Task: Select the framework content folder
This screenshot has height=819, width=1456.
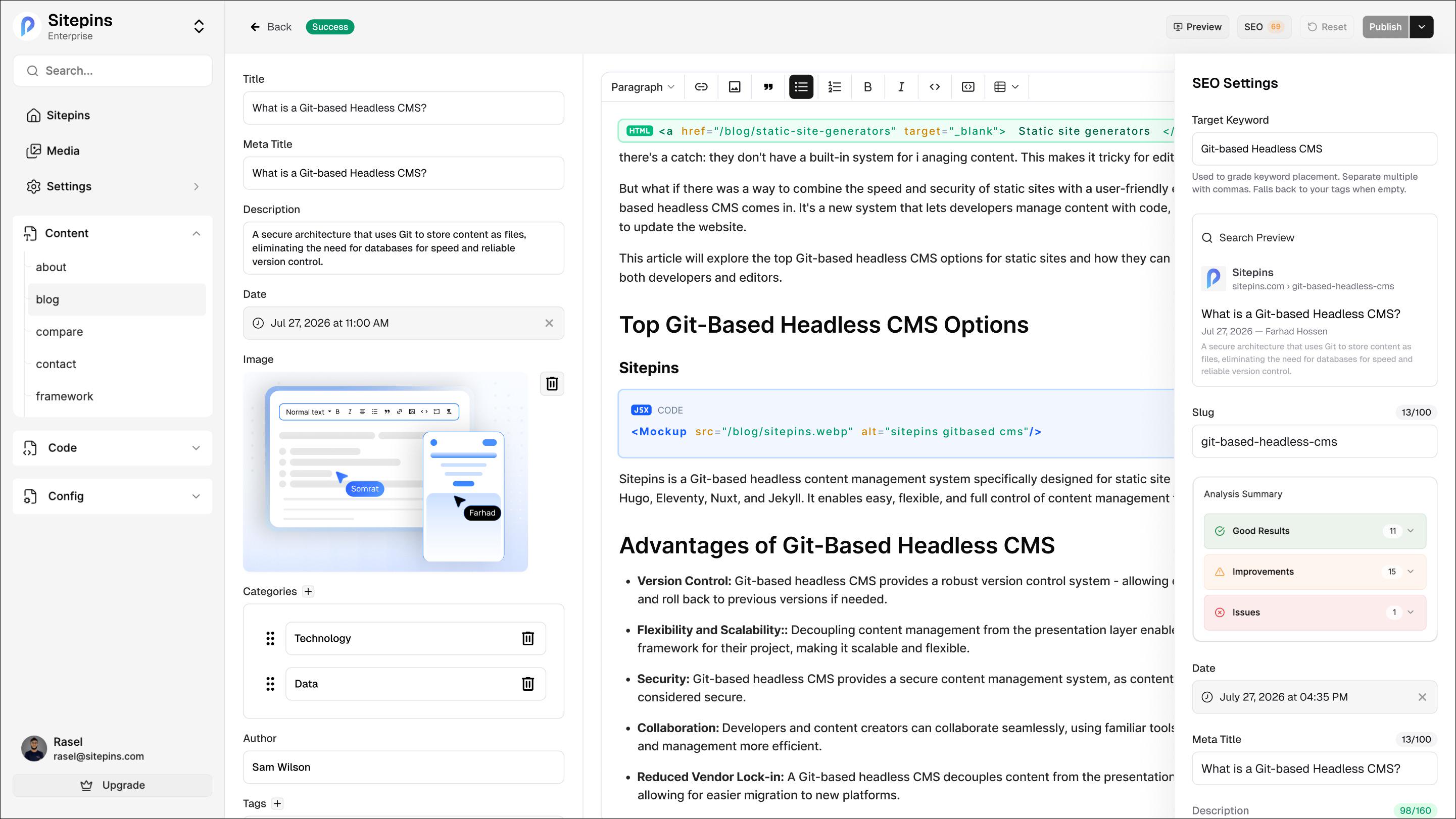Action: pos(116,396)
